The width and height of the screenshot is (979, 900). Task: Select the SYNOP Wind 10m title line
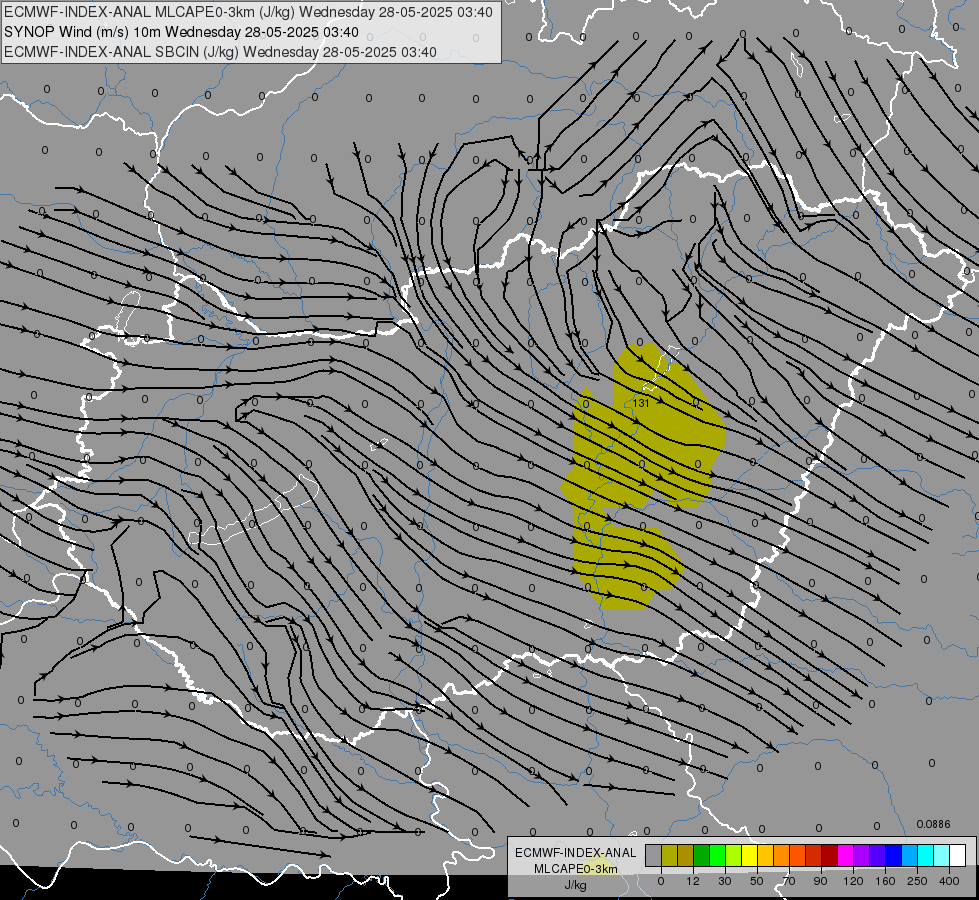pyautogui.click(x=181, y=32)
